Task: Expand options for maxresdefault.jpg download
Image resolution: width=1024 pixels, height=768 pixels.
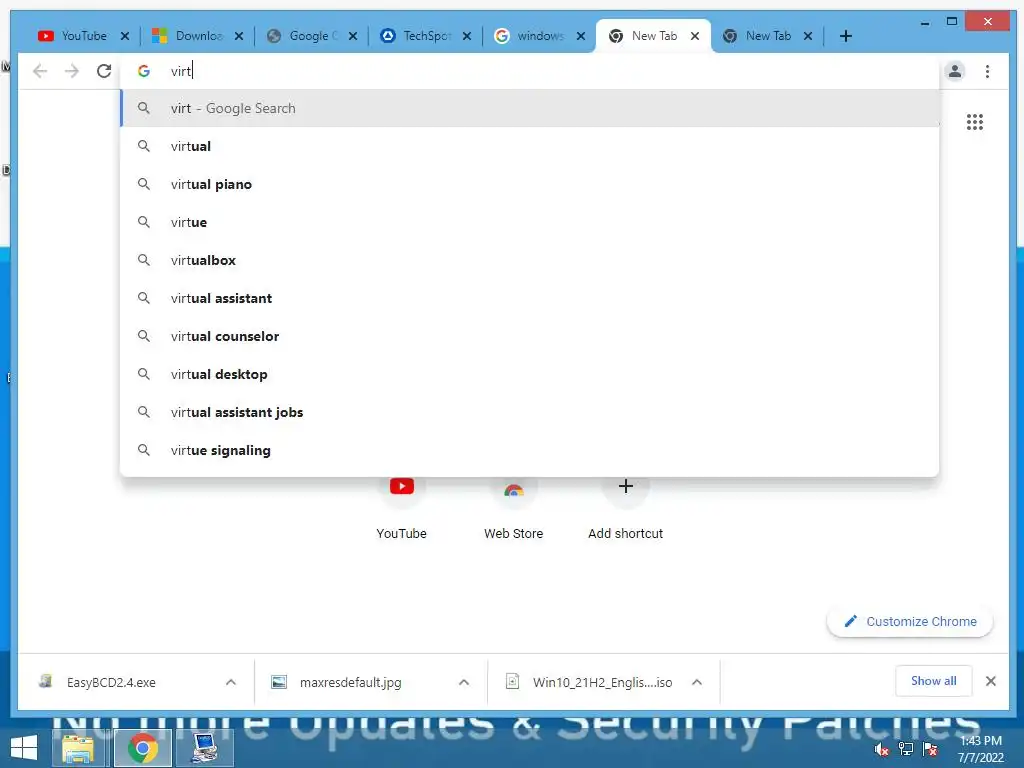Action: [x=464, y=682]
